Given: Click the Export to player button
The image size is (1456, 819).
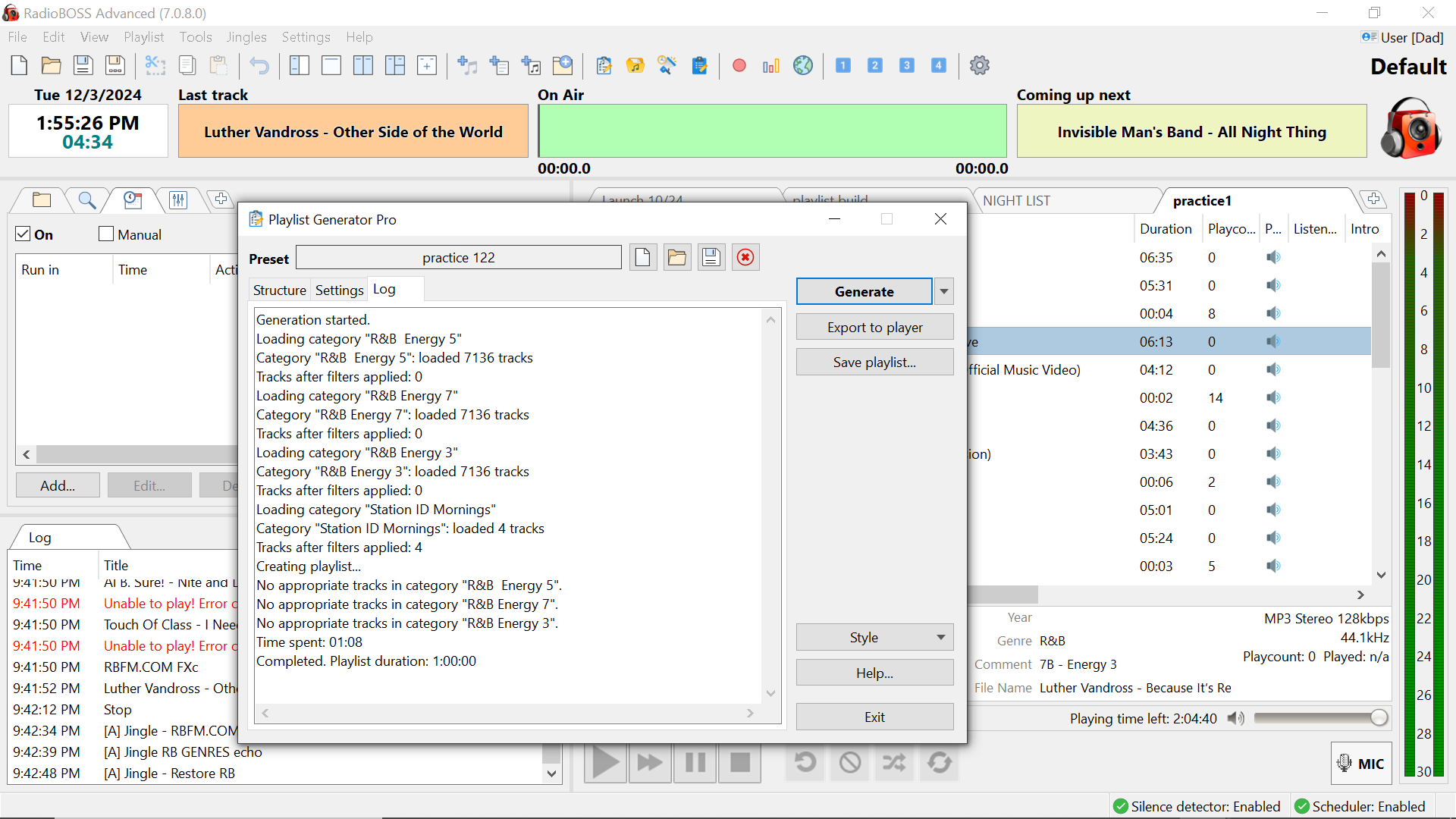Looking at the screenshot, I should coord(874,327).
